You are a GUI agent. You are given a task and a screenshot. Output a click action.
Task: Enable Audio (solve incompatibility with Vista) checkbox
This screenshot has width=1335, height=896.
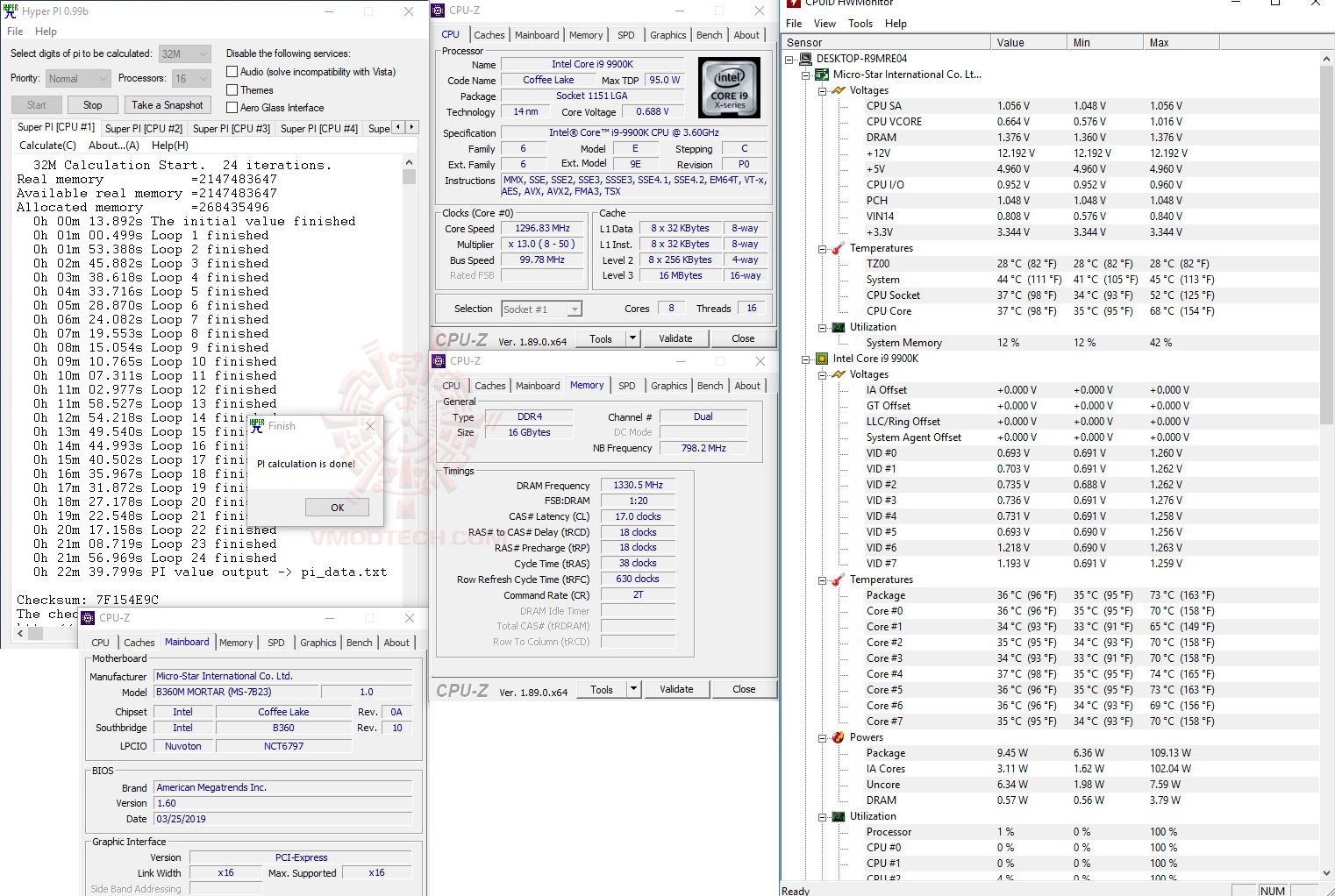point(232,72)
